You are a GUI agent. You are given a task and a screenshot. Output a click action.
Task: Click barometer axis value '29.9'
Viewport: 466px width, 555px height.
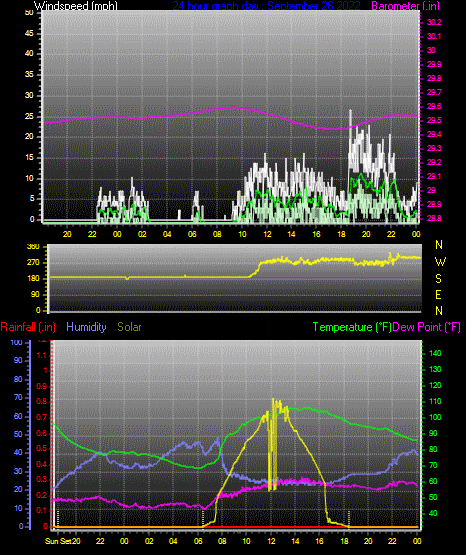[434, 64]
